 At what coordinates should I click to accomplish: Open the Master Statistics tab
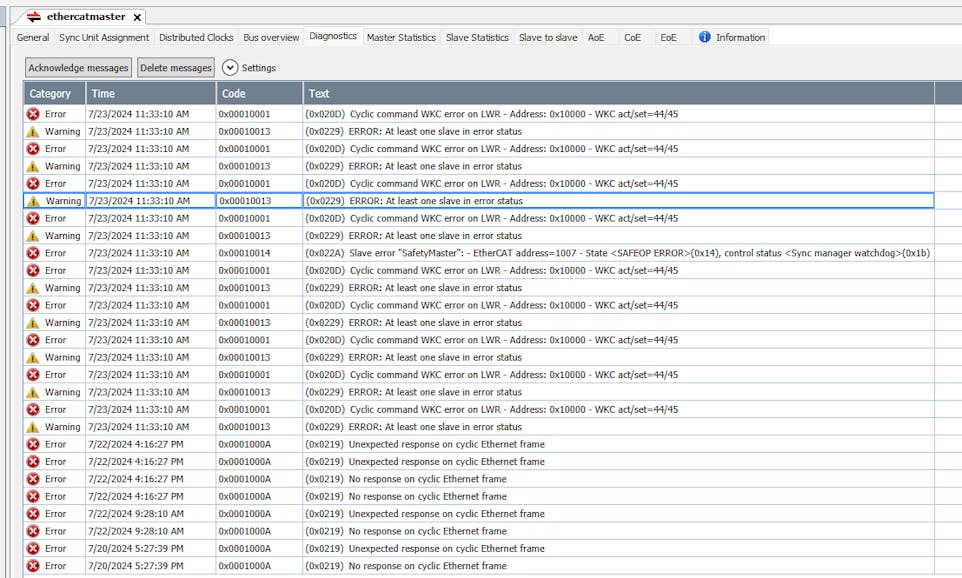coord(401,37)
